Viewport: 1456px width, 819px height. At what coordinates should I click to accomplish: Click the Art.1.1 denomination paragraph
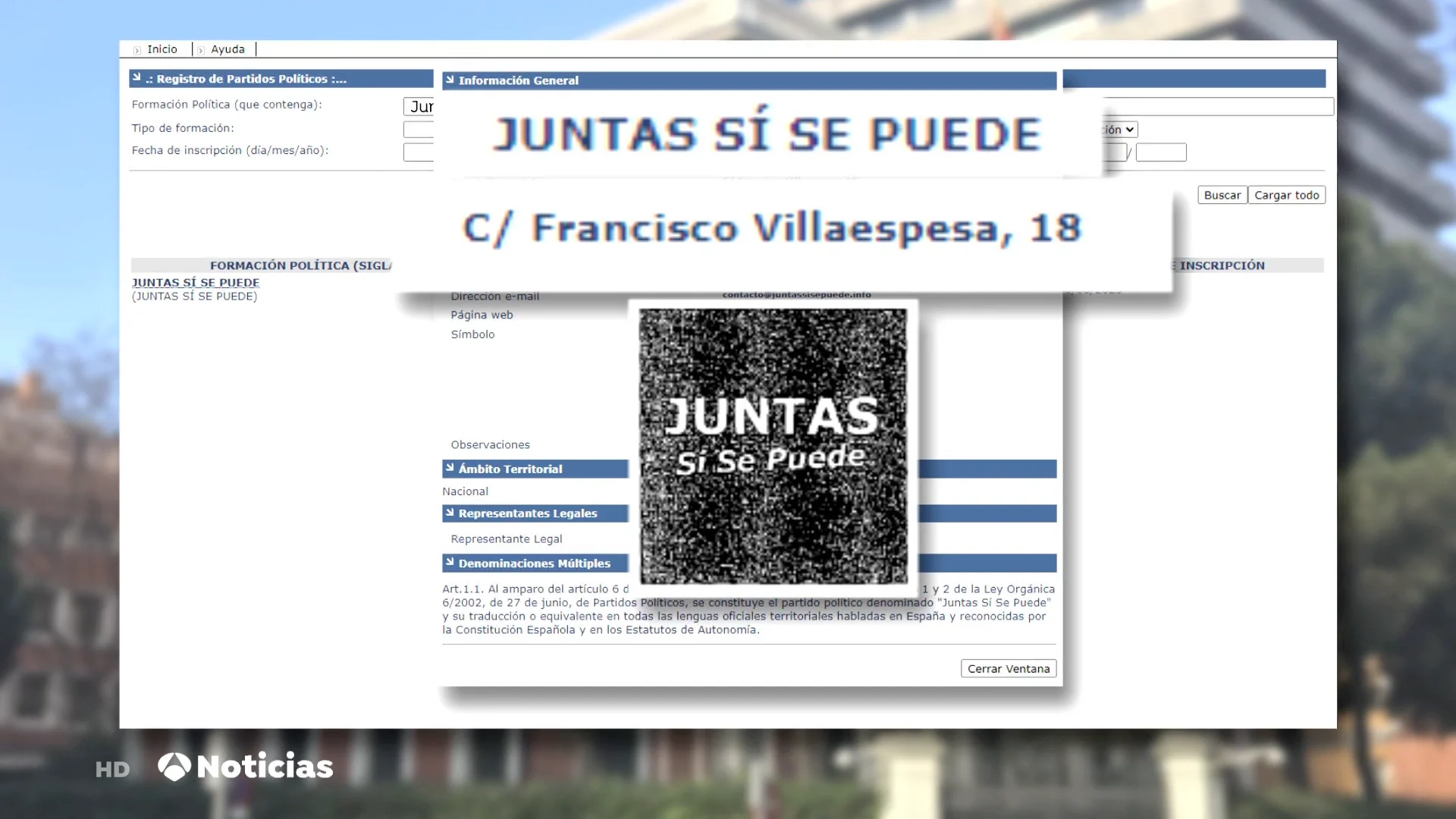pos(748,609)
